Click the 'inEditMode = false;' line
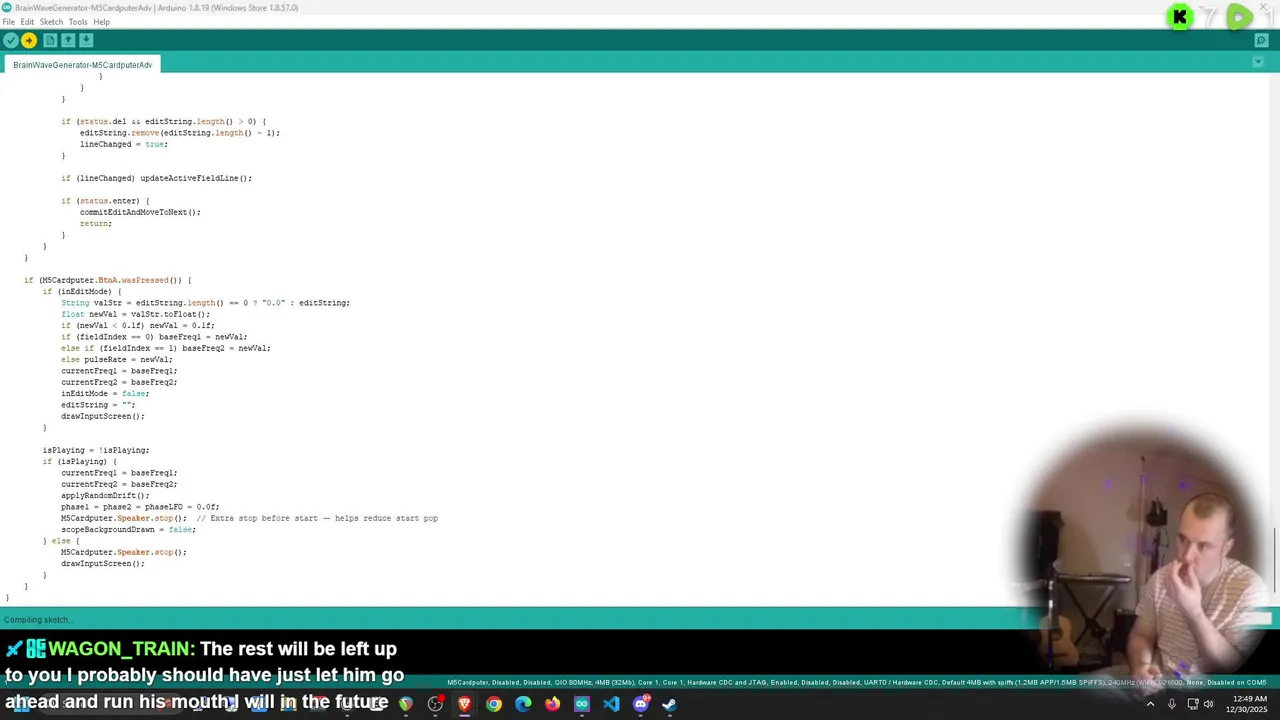Image resolution: width=1280 pixels, height=720 pixels. [x=105, y=393]
